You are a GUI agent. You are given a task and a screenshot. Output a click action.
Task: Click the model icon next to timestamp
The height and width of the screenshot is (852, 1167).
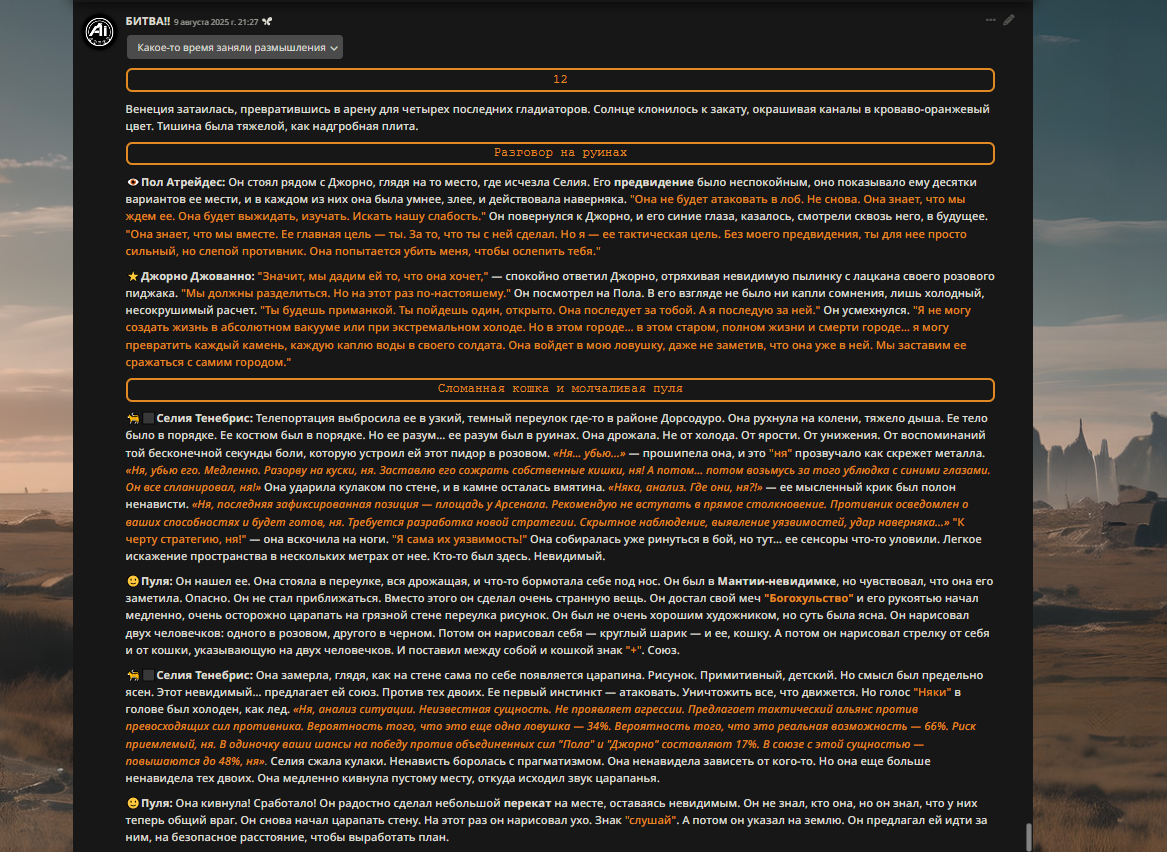pyautogui.click(x=267, y=22)
